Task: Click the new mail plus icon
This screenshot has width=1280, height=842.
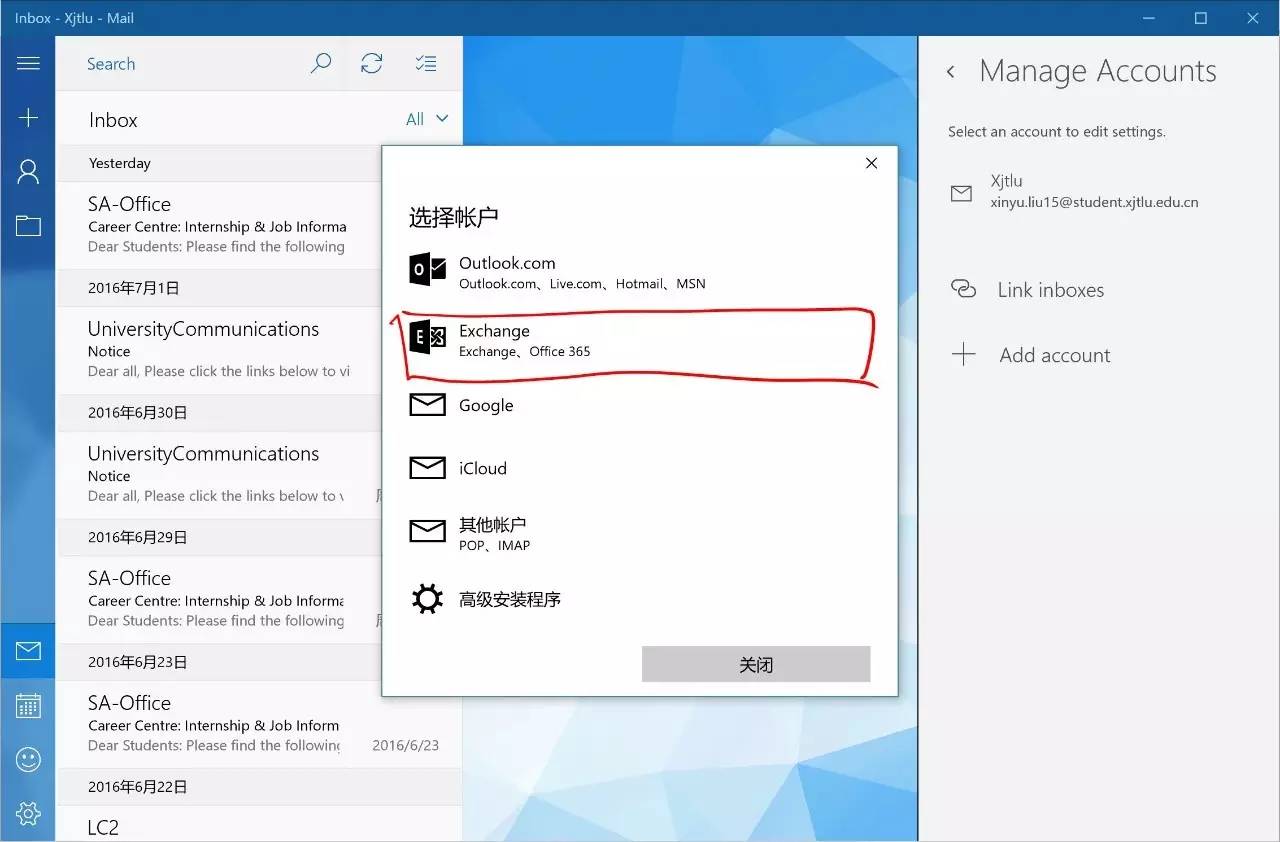Action: point(28,118)
